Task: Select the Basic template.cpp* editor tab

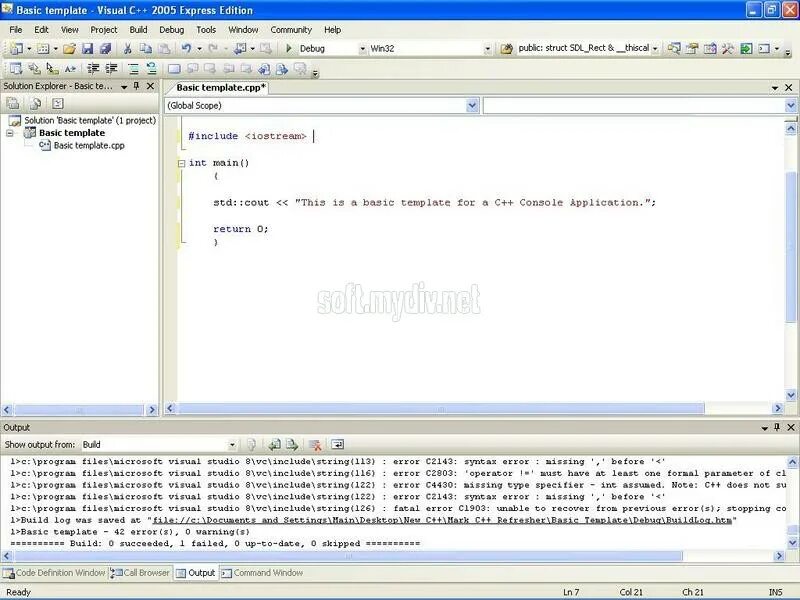Action: (x=220, y=88)
